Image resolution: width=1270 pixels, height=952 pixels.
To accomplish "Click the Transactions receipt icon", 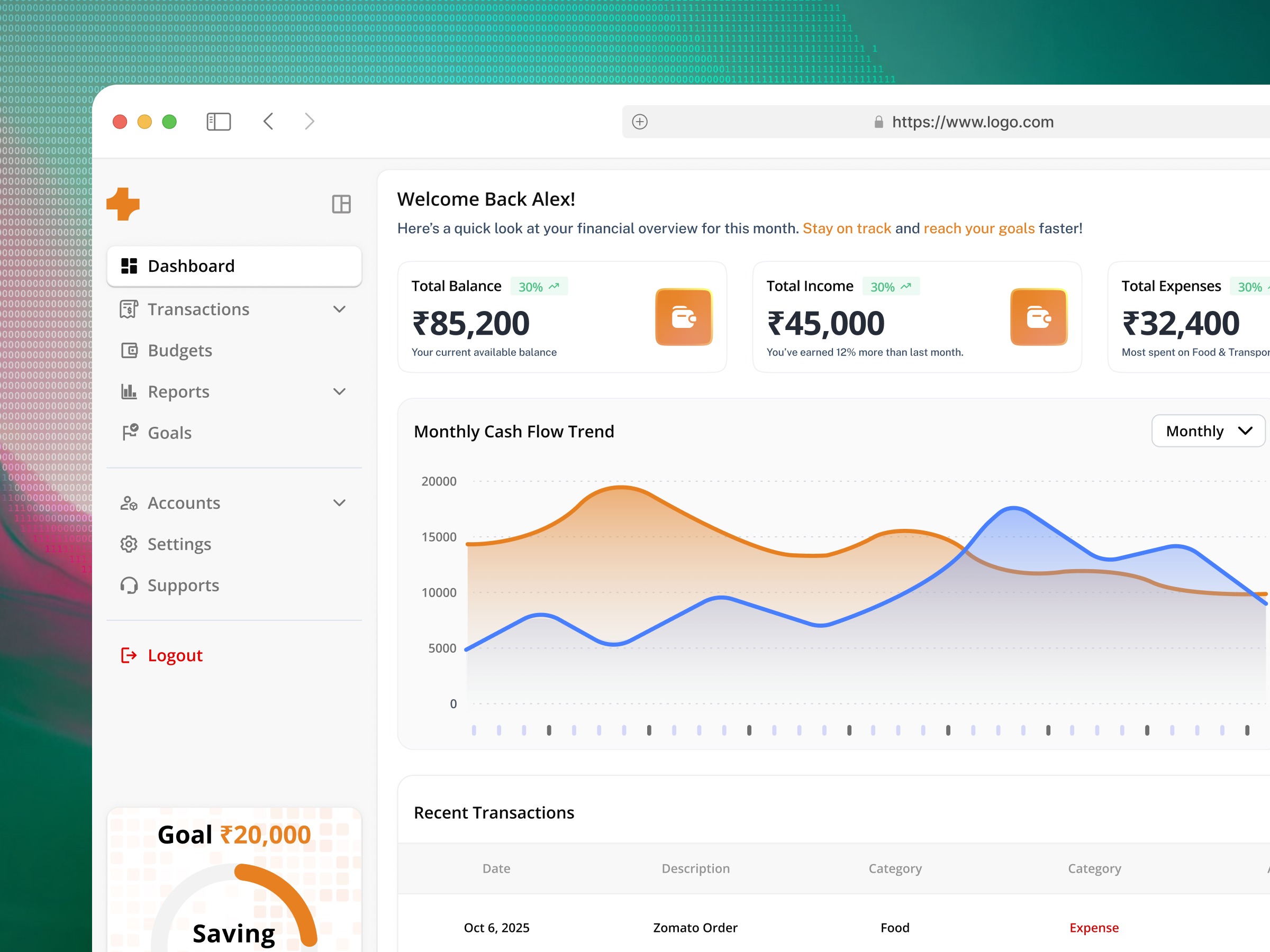I will [x=129, y=309].
